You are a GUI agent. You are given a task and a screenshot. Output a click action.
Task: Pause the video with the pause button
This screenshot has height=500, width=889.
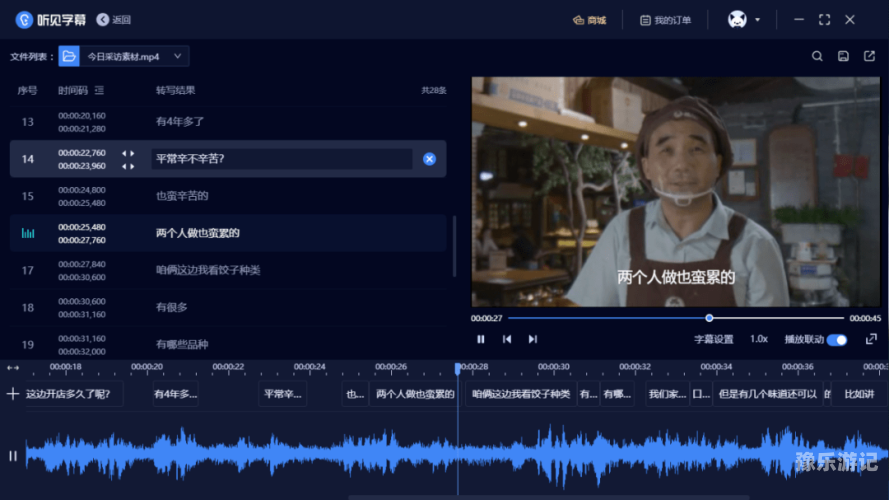[481, 339]
